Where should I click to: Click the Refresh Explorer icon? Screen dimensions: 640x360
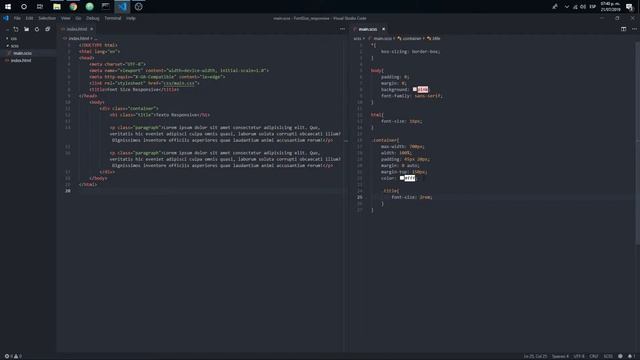point(37,29)
